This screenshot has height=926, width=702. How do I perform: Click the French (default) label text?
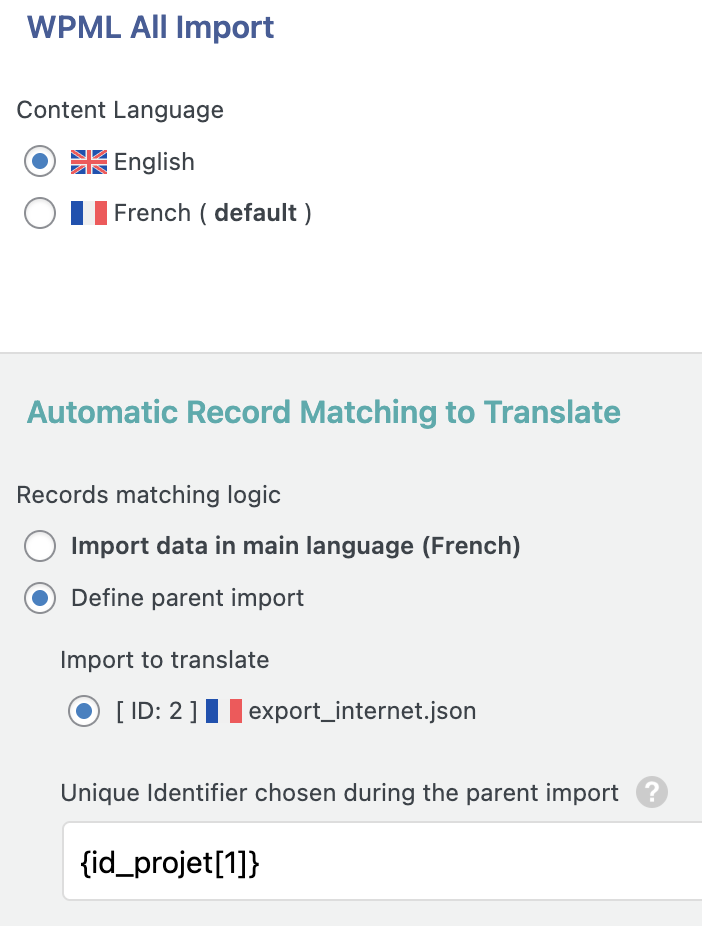(x=213, y=213)
